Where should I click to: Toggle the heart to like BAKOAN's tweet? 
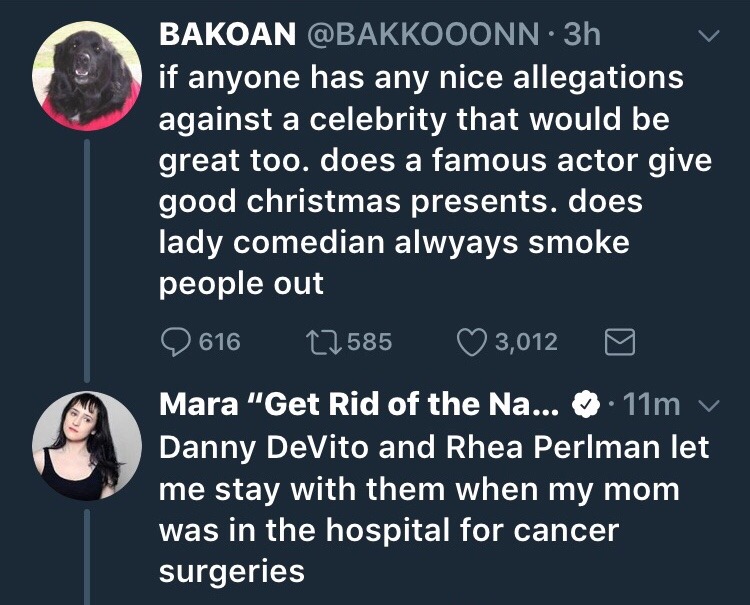coord(471,342)
